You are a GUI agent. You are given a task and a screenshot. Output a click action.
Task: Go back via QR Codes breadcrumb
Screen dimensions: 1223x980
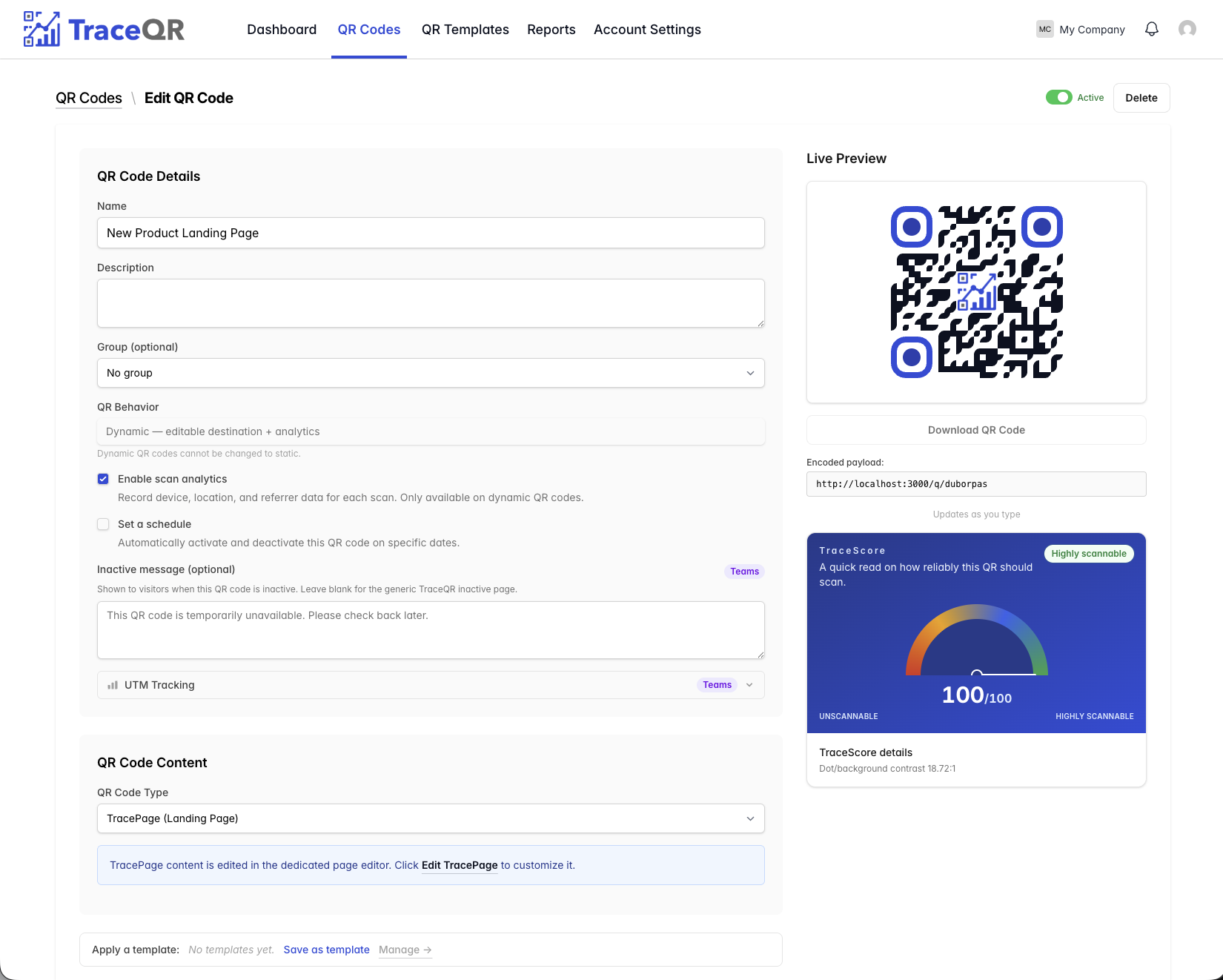[89, 98]
